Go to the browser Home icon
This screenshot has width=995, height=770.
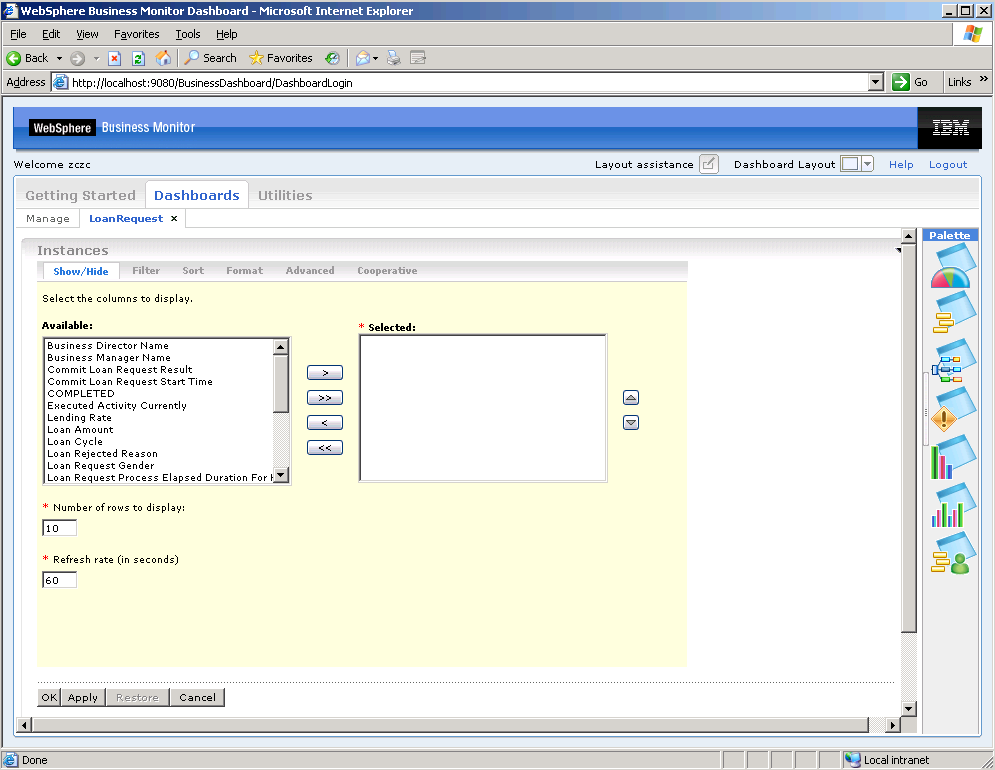coord(163,58)
